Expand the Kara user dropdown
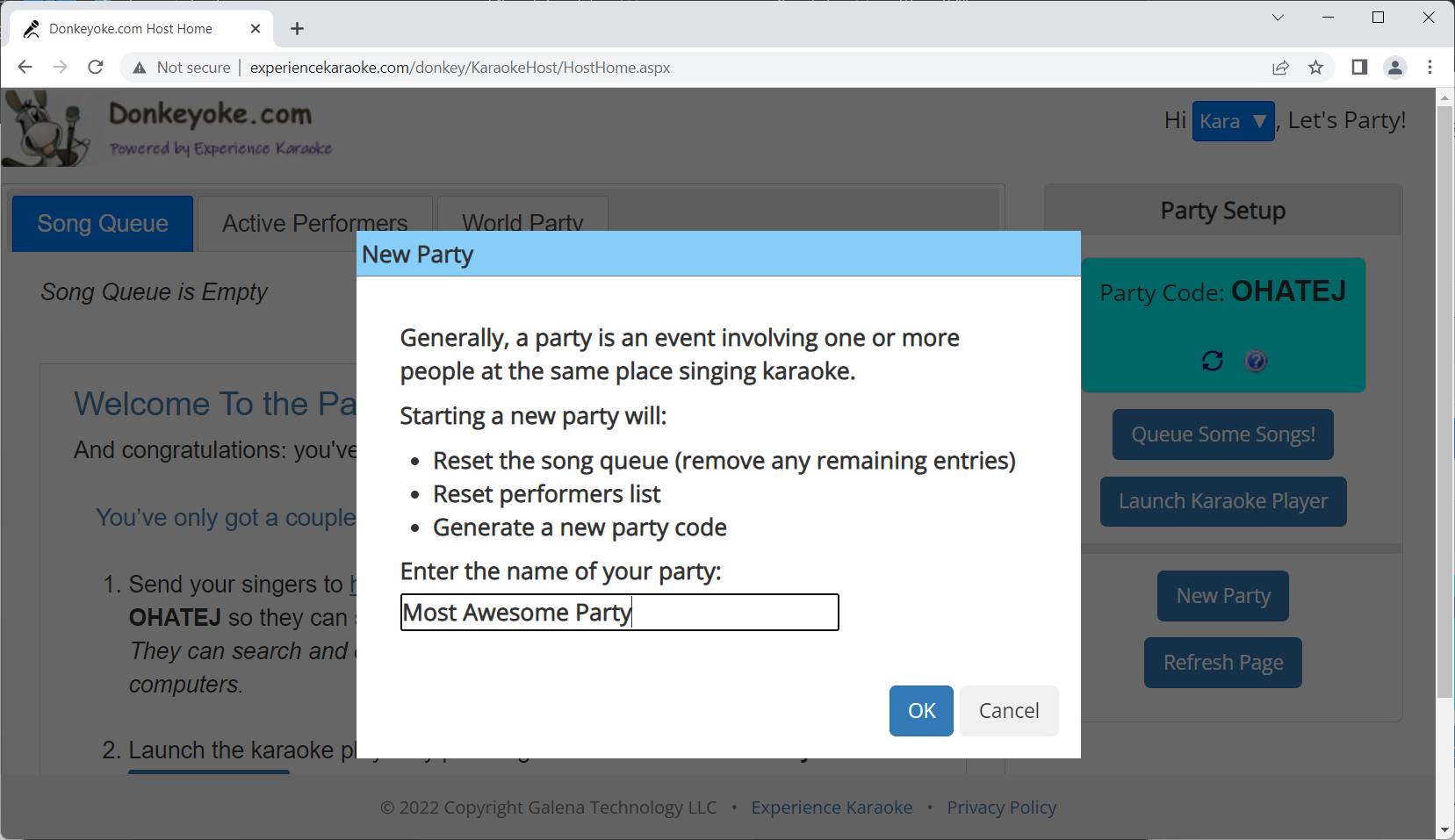Screen dimensions: 1455x840 (x=1233, y=121)
